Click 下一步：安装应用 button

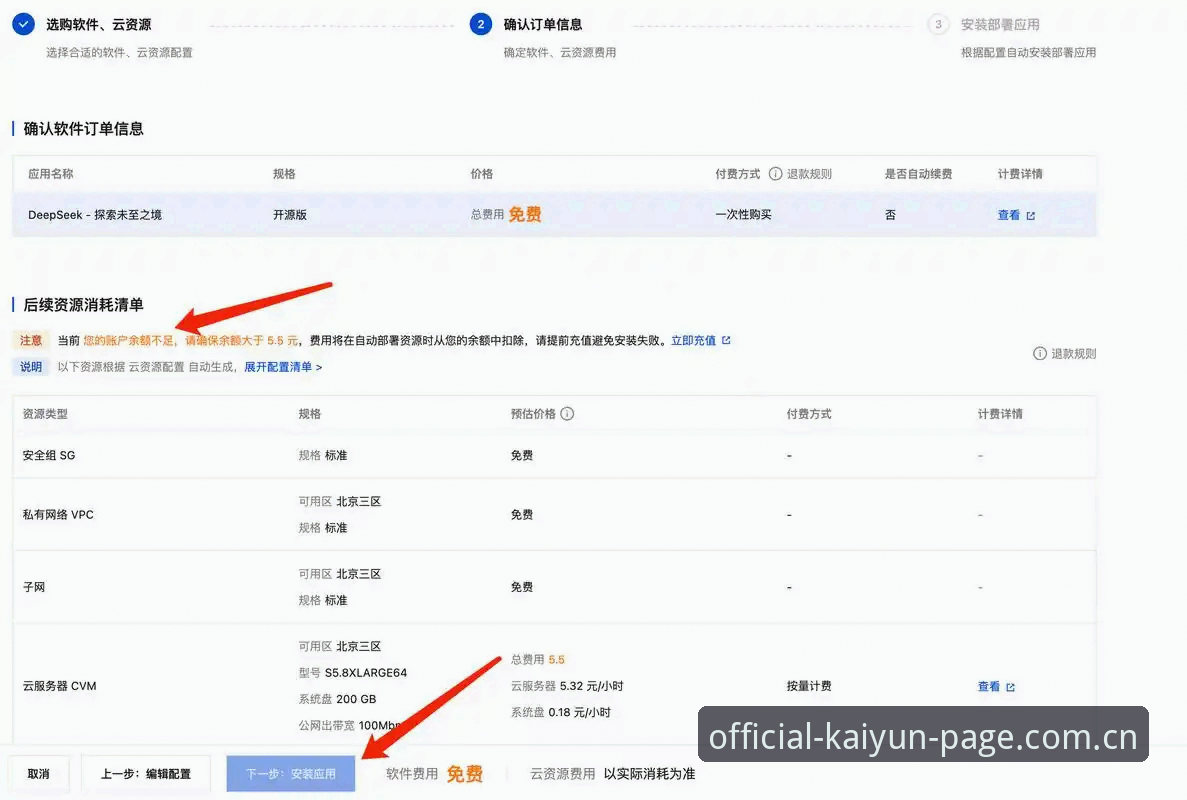pos(291,774)
